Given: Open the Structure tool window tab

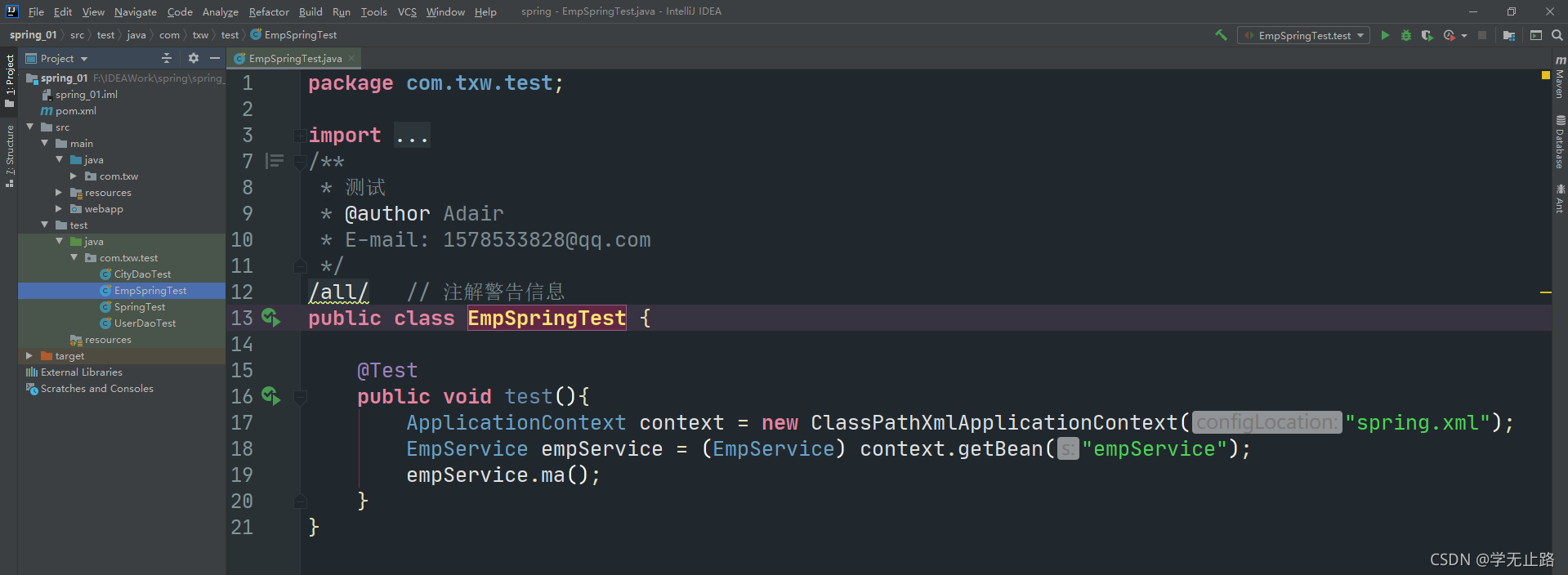Looking at the screenshot, I should tap(10, 156).
